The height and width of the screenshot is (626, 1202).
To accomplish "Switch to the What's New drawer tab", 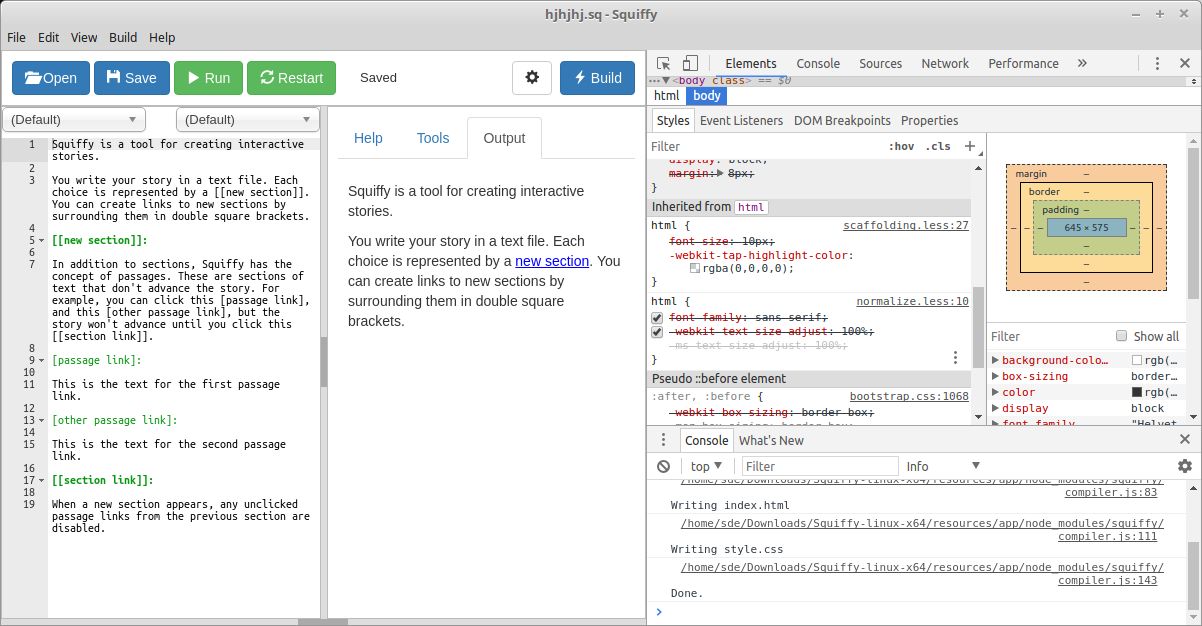I will (771, 440).
